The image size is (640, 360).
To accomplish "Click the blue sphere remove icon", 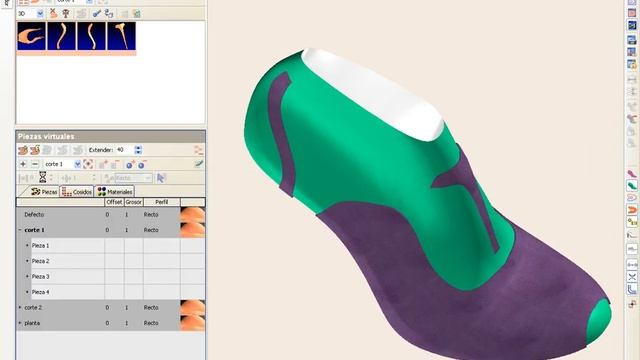I will point(142,164).
